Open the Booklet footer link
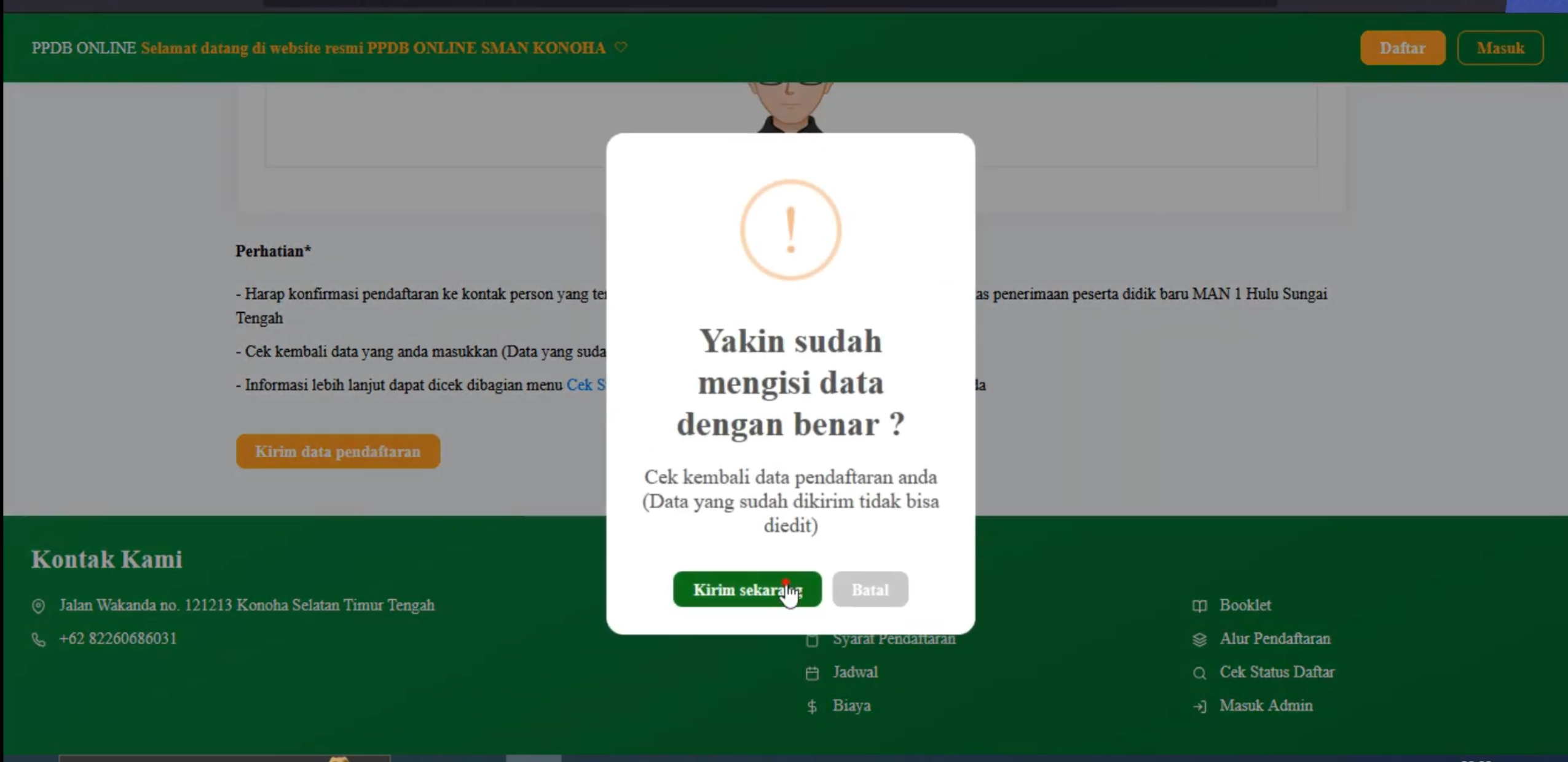 pyautogui.click(x=1245, y=605)
